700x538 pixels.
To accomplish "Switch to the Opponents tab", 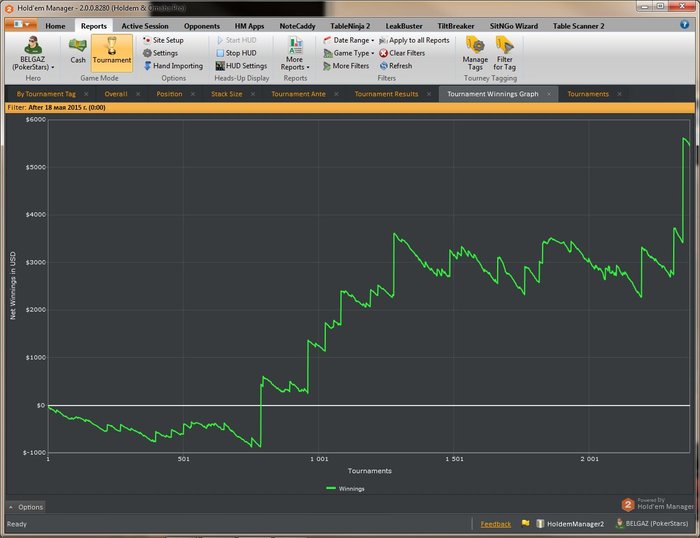I will [202, 26].
